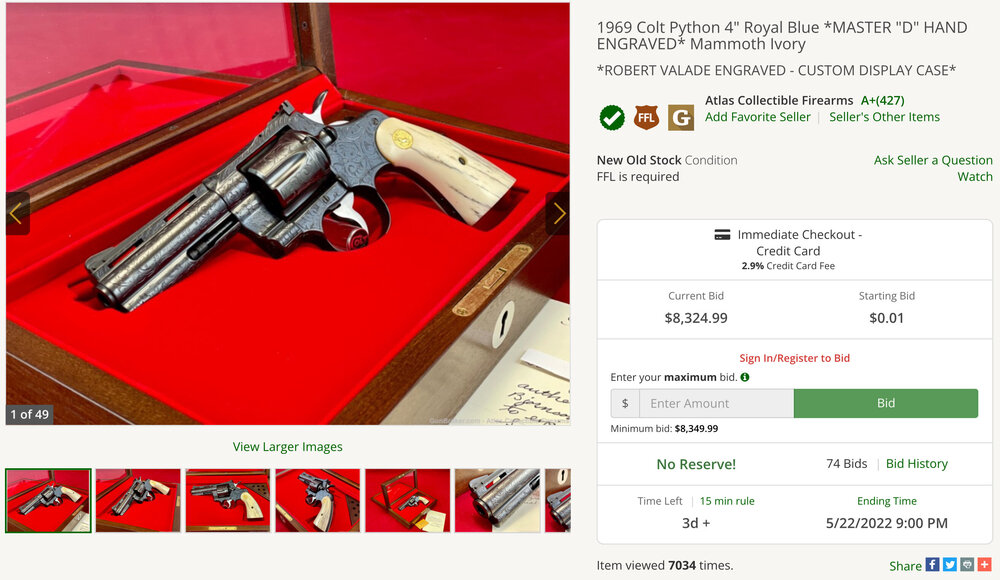The image size is (1000, 580).
Task: Show previous photo with left arrow
Action: pos(17,214)
